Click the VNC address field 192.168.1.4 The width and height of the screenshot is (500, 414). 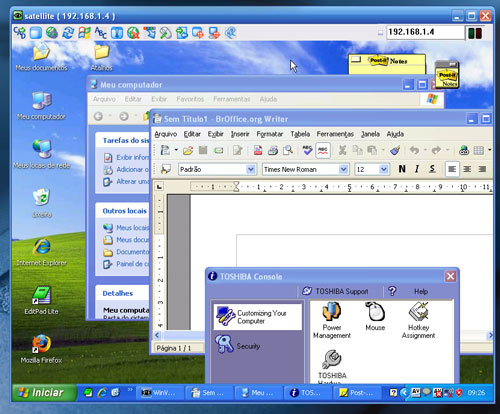(425, 32)
